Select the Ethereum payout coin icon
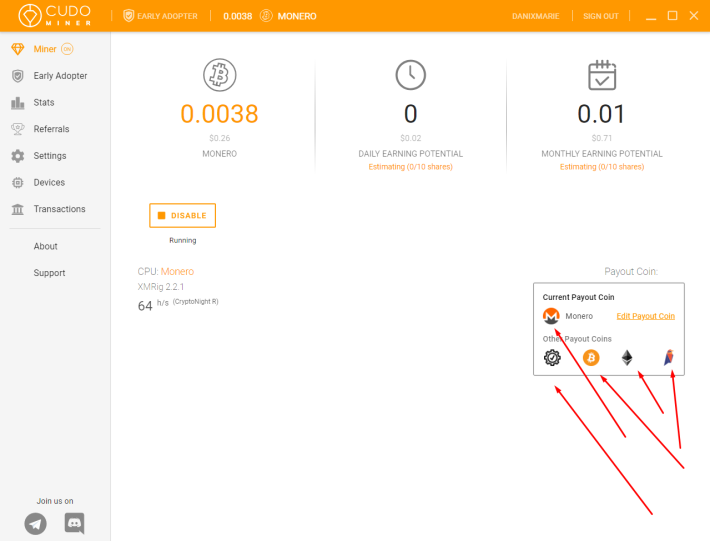The image size is (710, 541). tap(627, 358)
